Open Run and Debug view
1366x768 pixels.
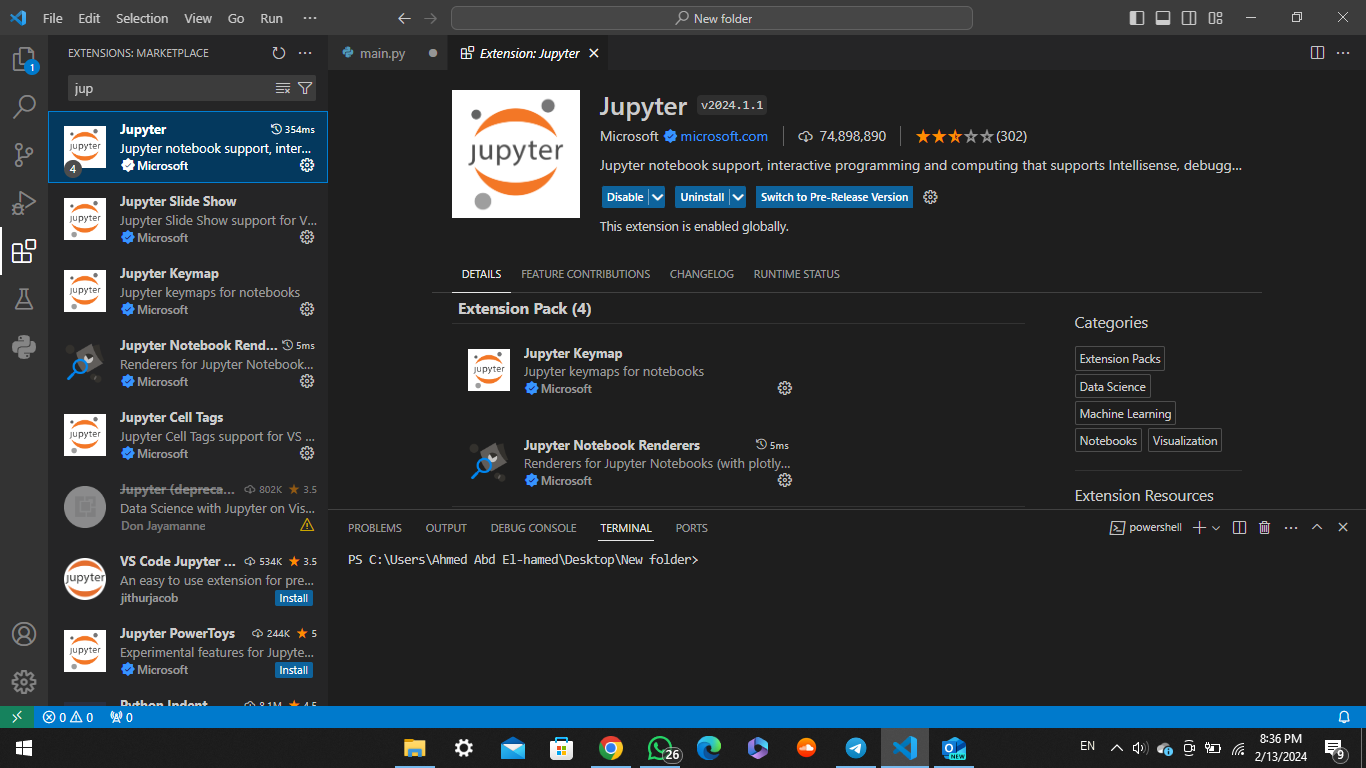[x=24, y=203]
